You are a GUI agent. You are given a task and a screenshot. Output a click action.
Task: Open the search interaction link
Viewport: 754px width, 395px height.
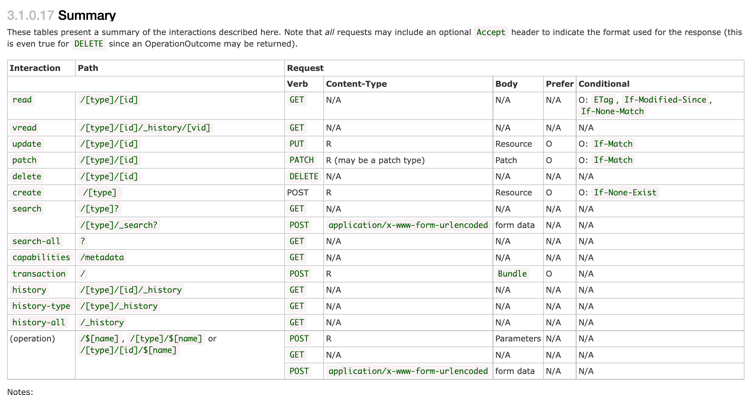click(x=27, y=209)
